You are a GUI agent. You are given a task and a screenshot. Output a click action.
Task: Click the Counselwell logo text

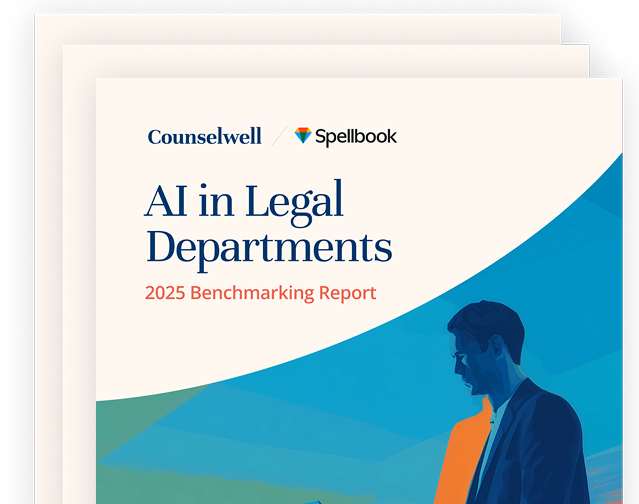205,136
